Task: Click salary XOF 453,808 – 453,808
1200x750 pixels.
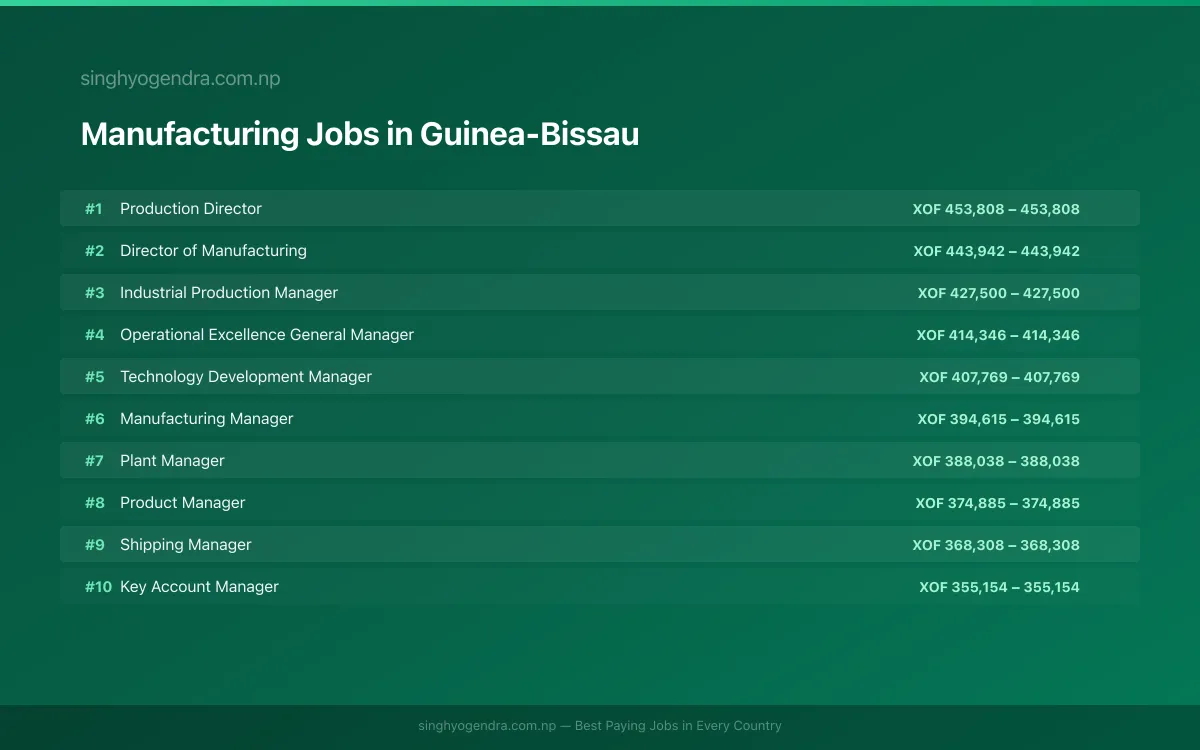Action: coord(996,209)
